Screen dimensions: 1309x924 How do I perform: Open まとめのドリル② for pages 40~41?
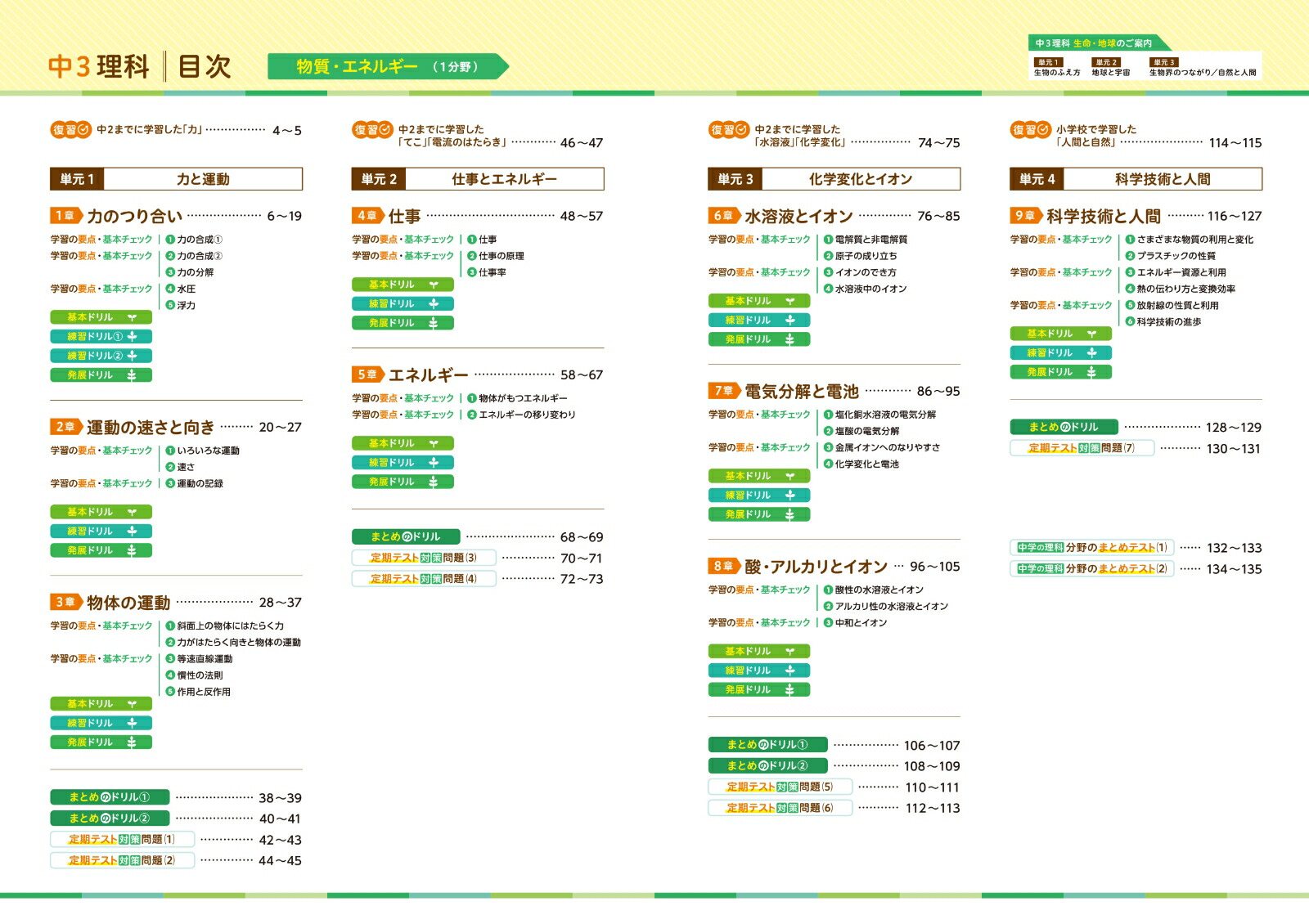pos(110,818)
